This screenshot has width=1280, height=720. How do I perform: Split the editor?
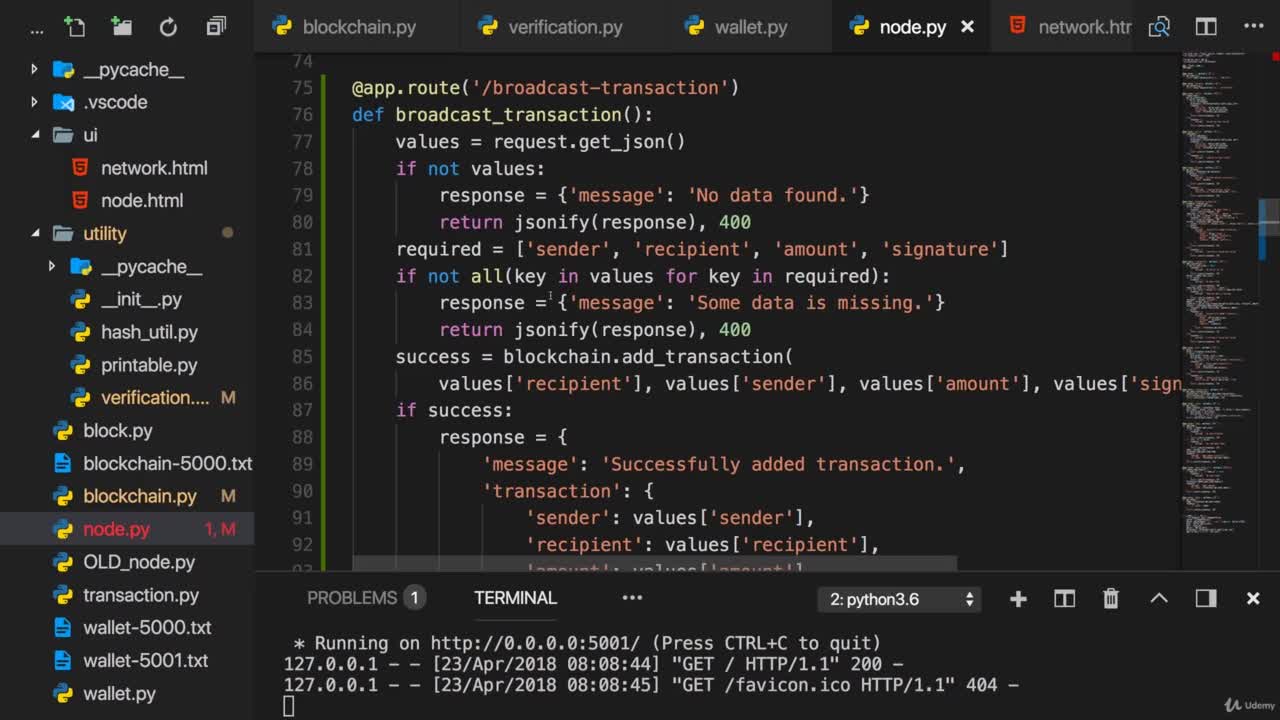[x=1206, y=27]
